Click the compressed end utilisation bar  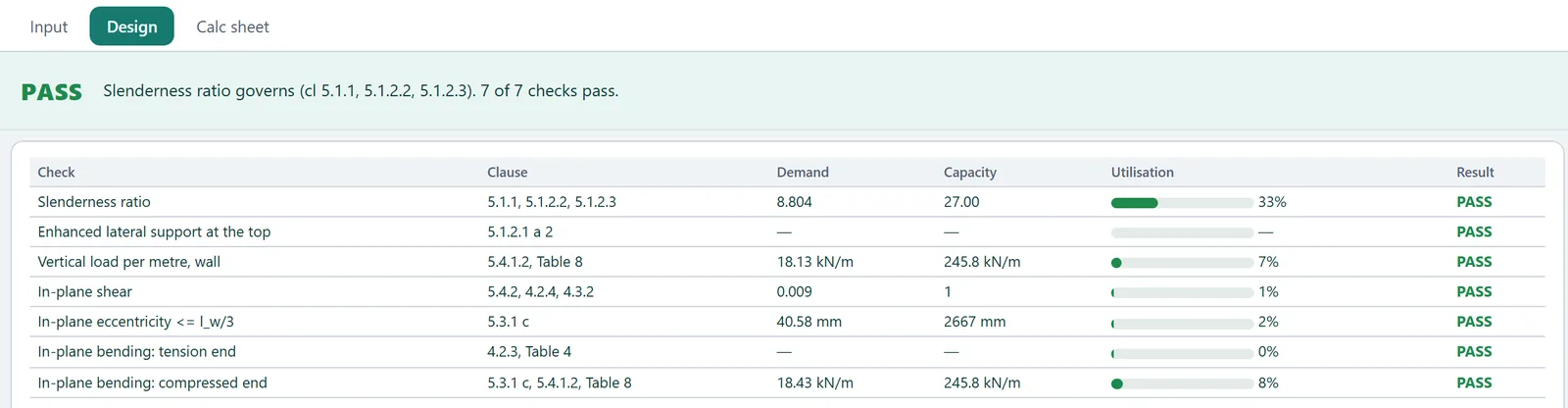click(x=1182, y=383)
